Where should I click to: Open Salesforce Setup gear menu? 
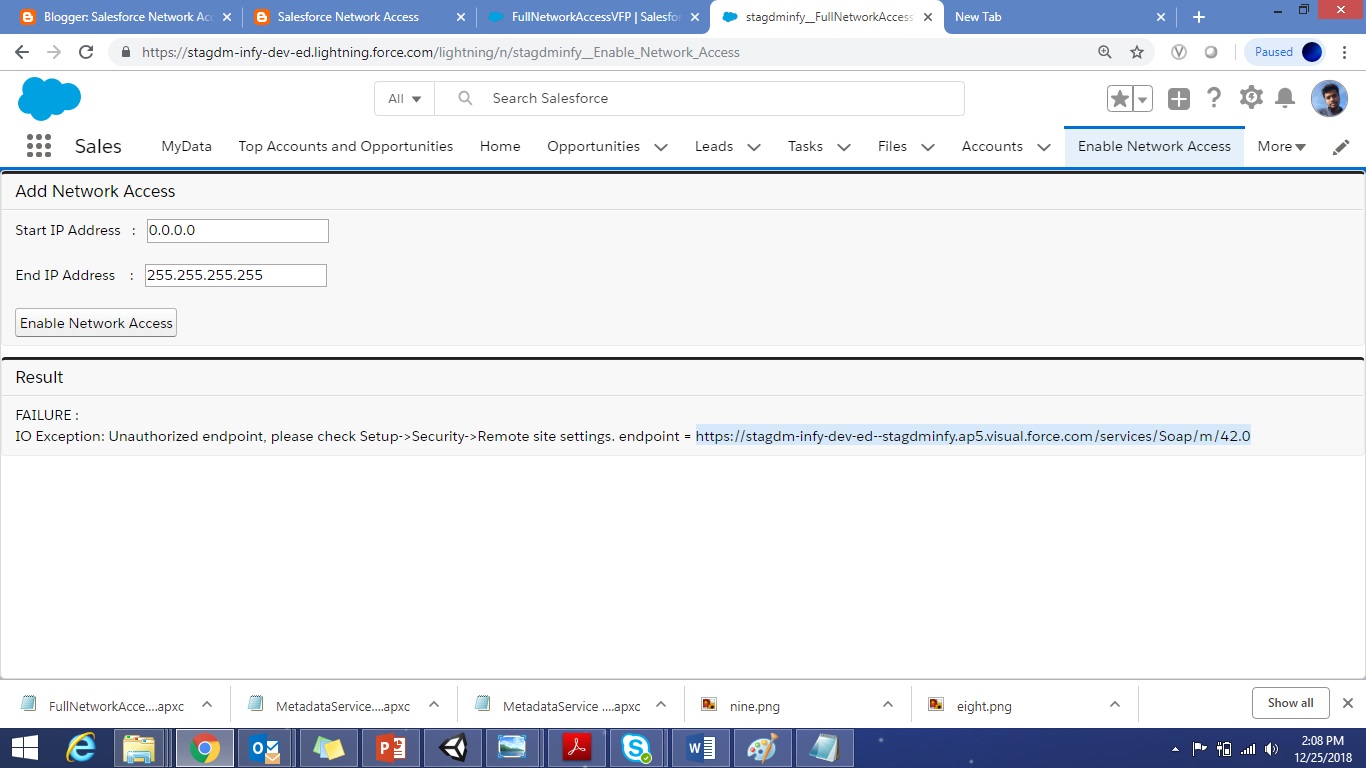coord(1250,97)
